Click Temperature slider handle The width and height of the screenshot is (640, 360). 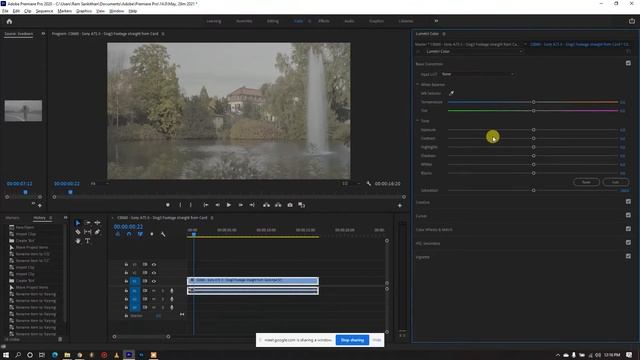click(533, 102)
